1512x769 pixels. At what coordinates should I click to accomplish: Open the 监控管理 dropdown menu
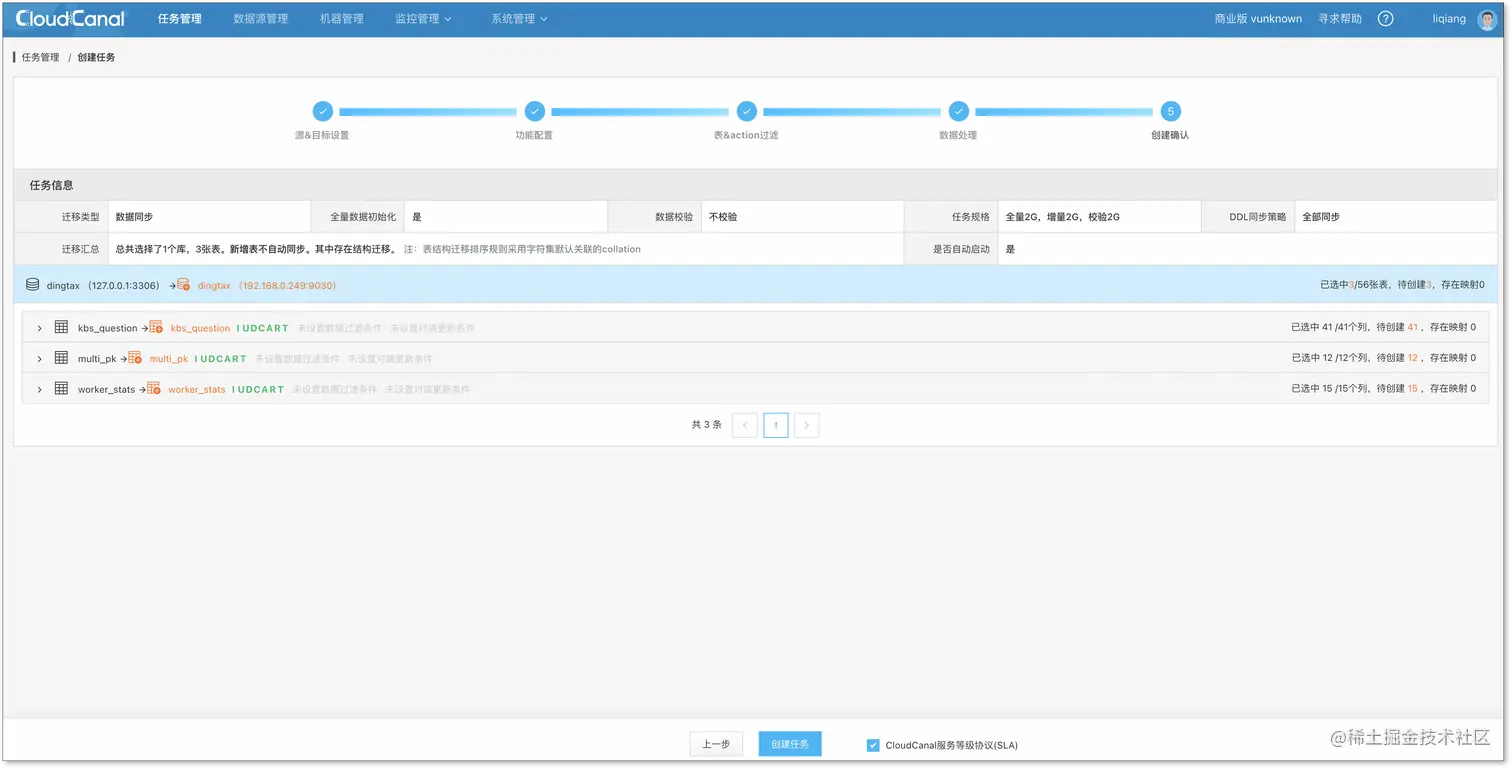click(423, 18)
